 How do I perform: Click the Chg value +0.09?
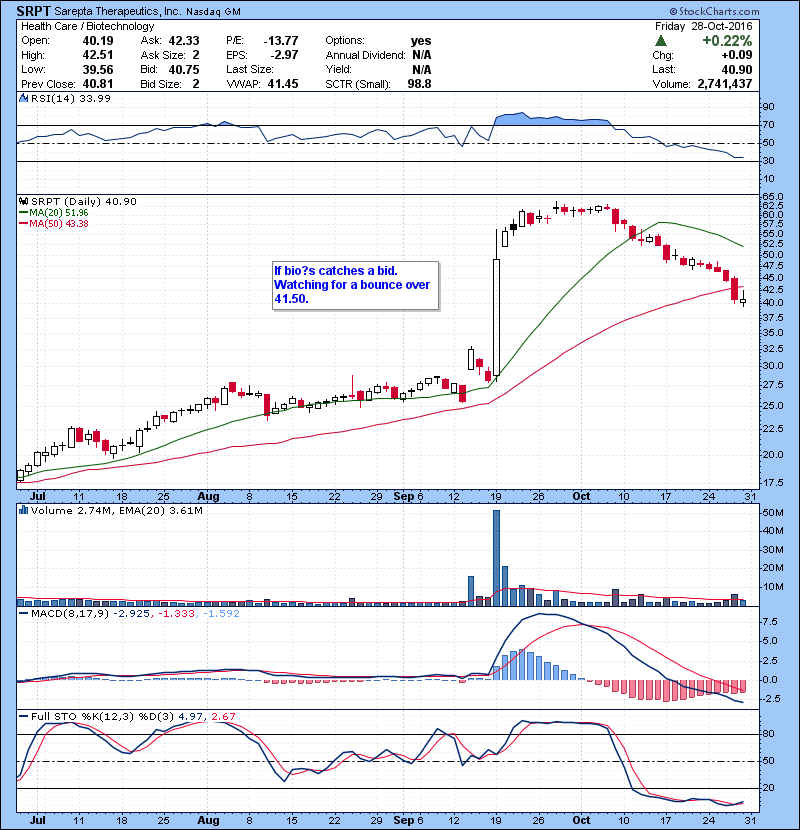736,55
